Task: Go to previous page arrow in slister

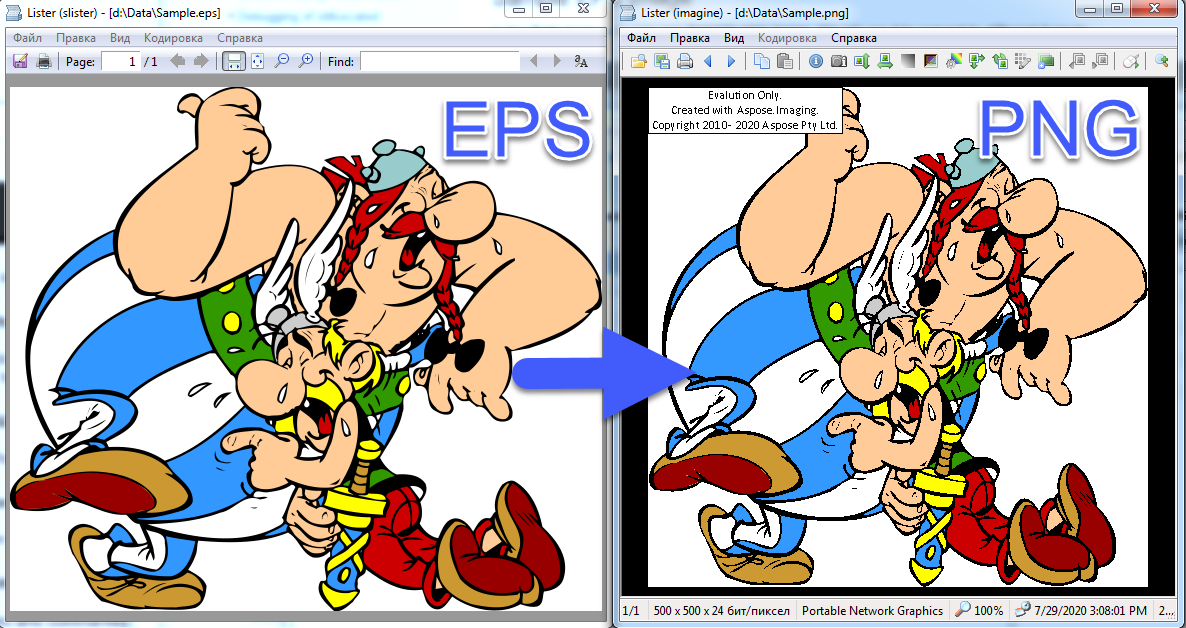Action: click(x=177, y=61)
